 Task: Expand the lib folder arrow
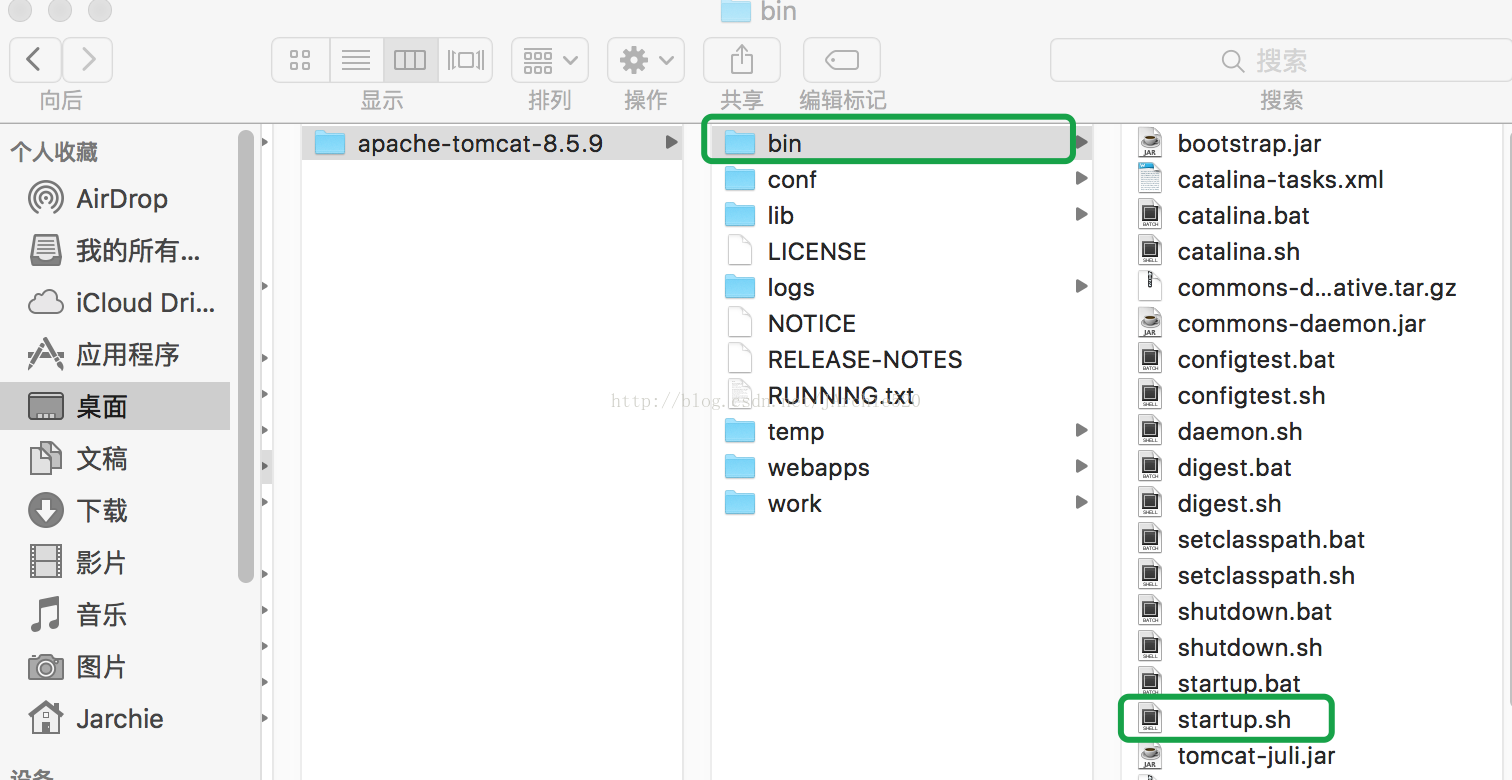click(1081, 215)
